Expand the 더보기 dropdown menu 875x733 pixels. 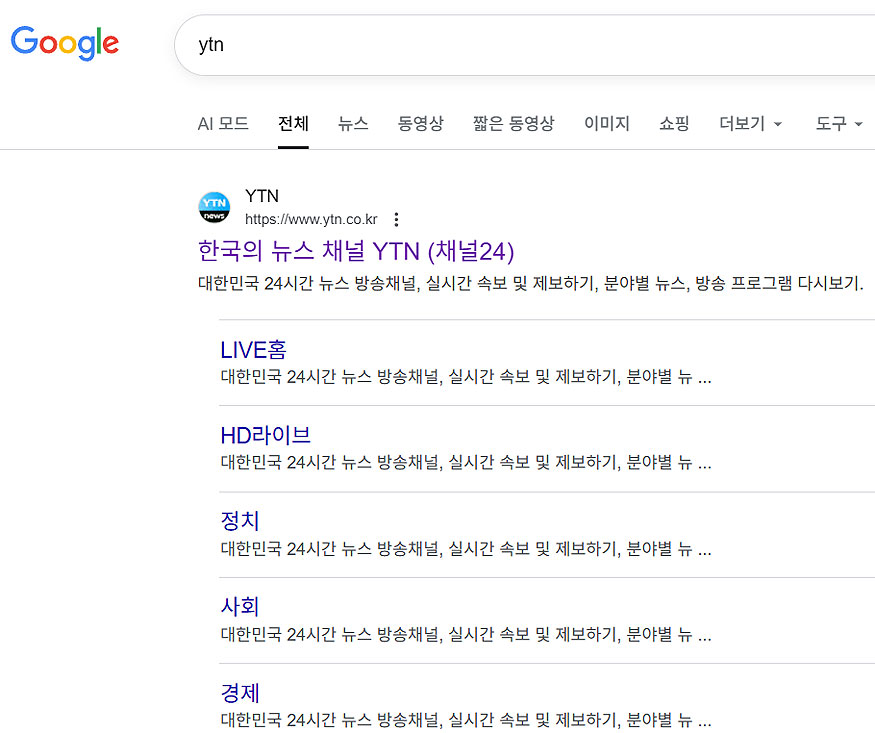[750, 123]
